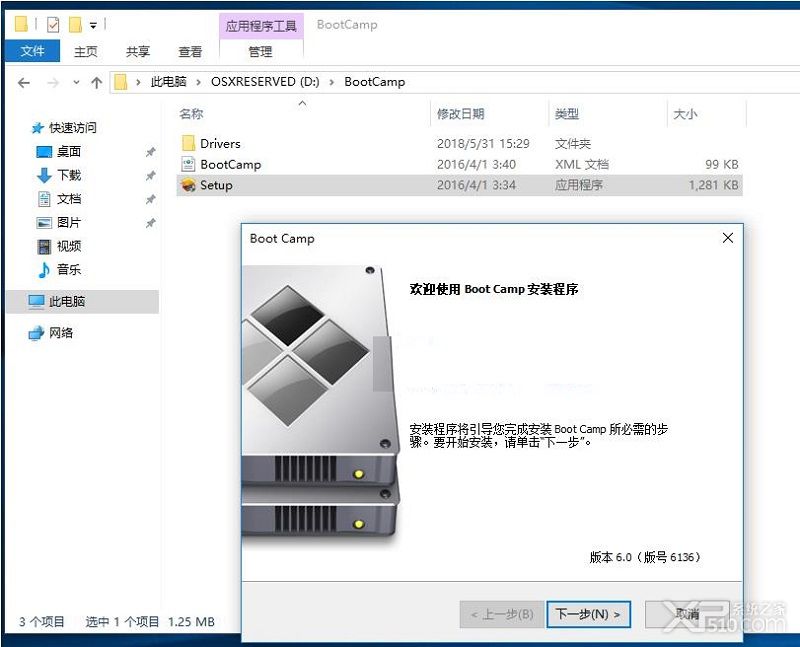Click OSXRESERVED (D:) breadcrumb
Screen dimensions: 800x647
point(265,82)
